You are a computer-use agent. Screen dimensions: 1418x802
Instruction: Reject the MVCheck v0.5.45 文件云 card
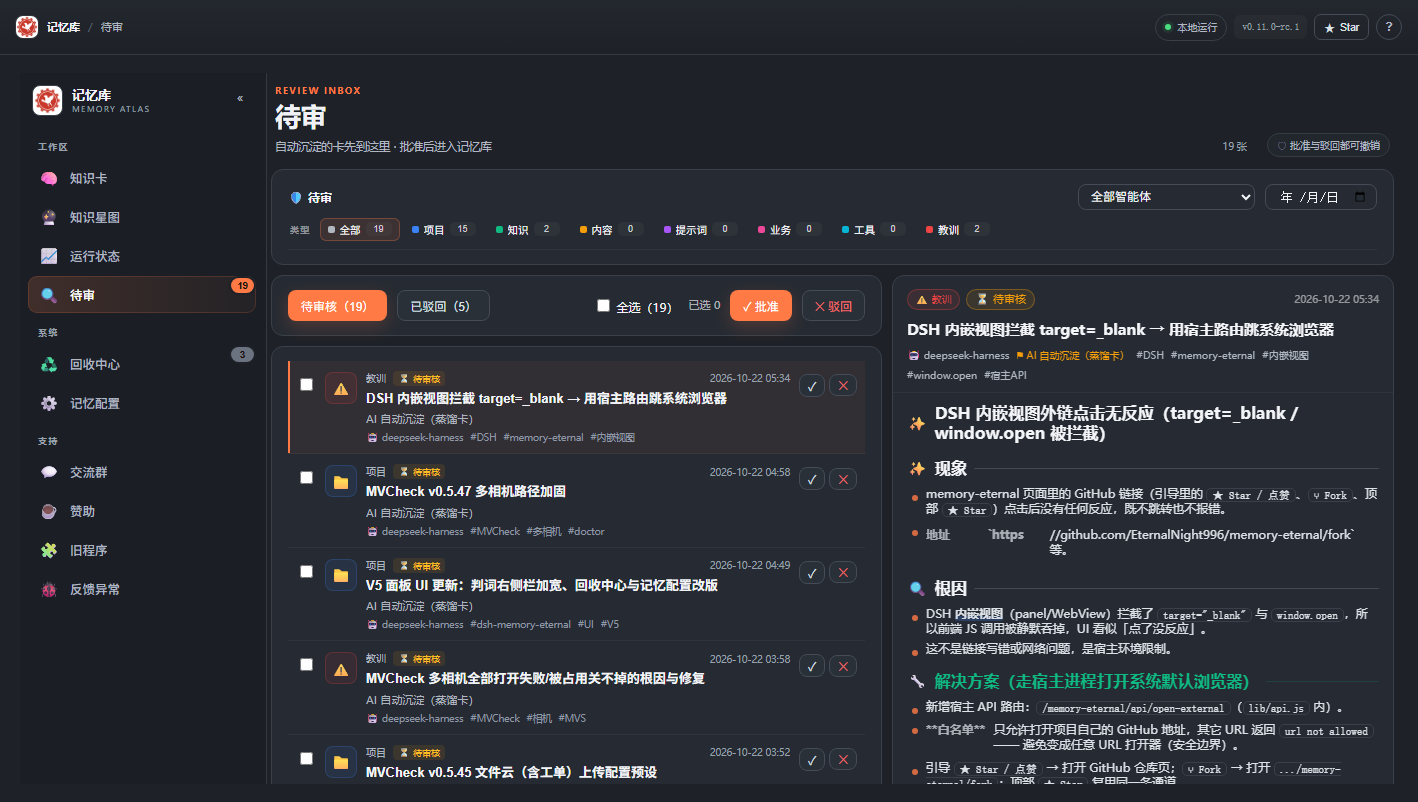[x=844, y=759]
